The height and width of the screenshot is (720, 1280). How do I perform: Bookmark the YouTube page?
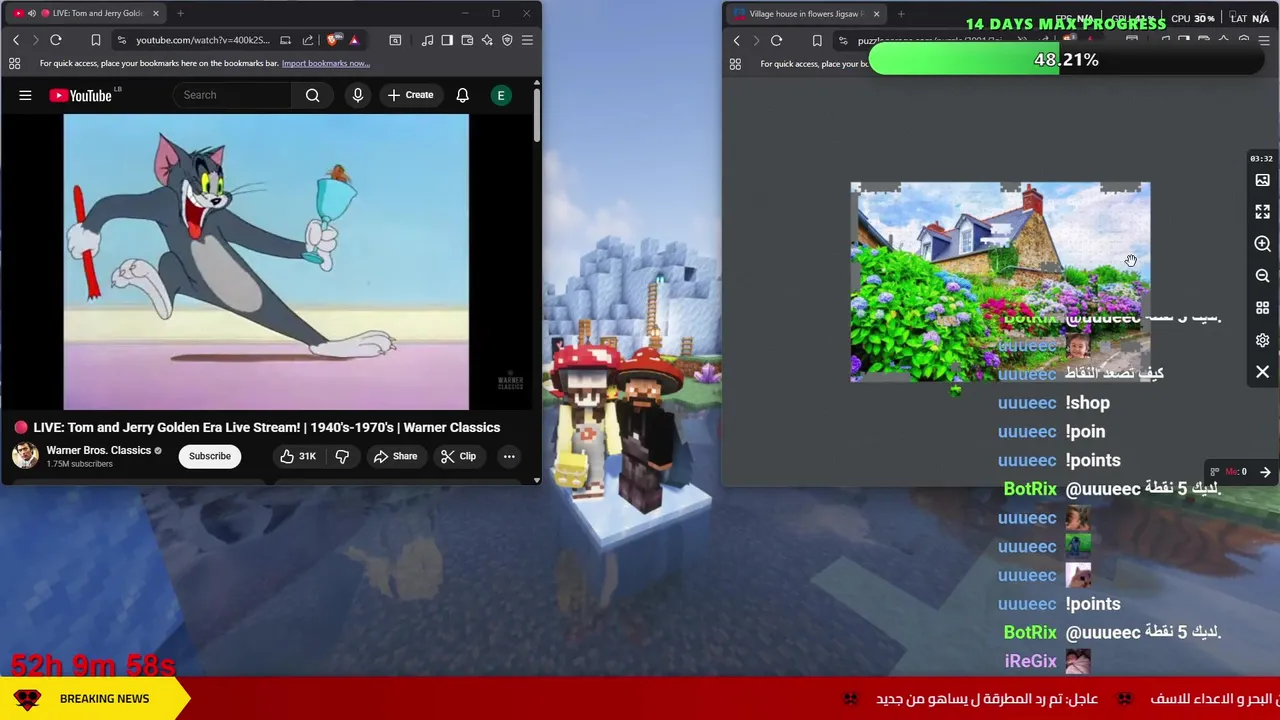96,40
